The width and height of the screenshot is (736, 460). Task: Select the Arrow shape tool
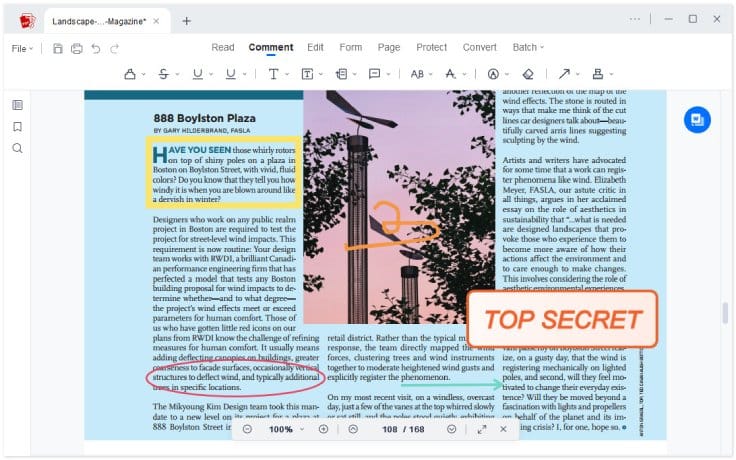coord(564,74)
